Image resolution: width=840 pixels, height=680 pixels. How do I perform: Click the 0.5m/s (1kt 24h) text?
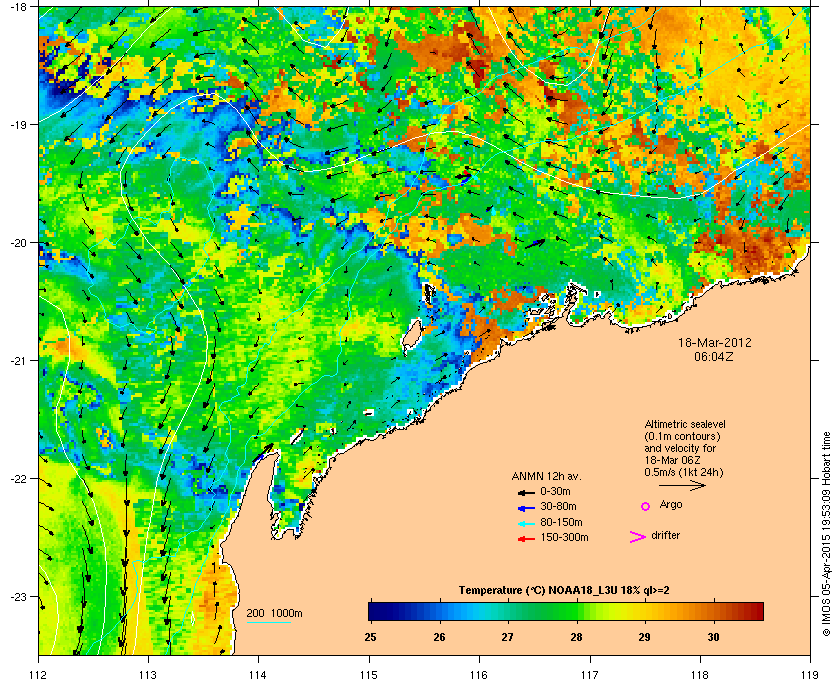(x=684, y=473)
